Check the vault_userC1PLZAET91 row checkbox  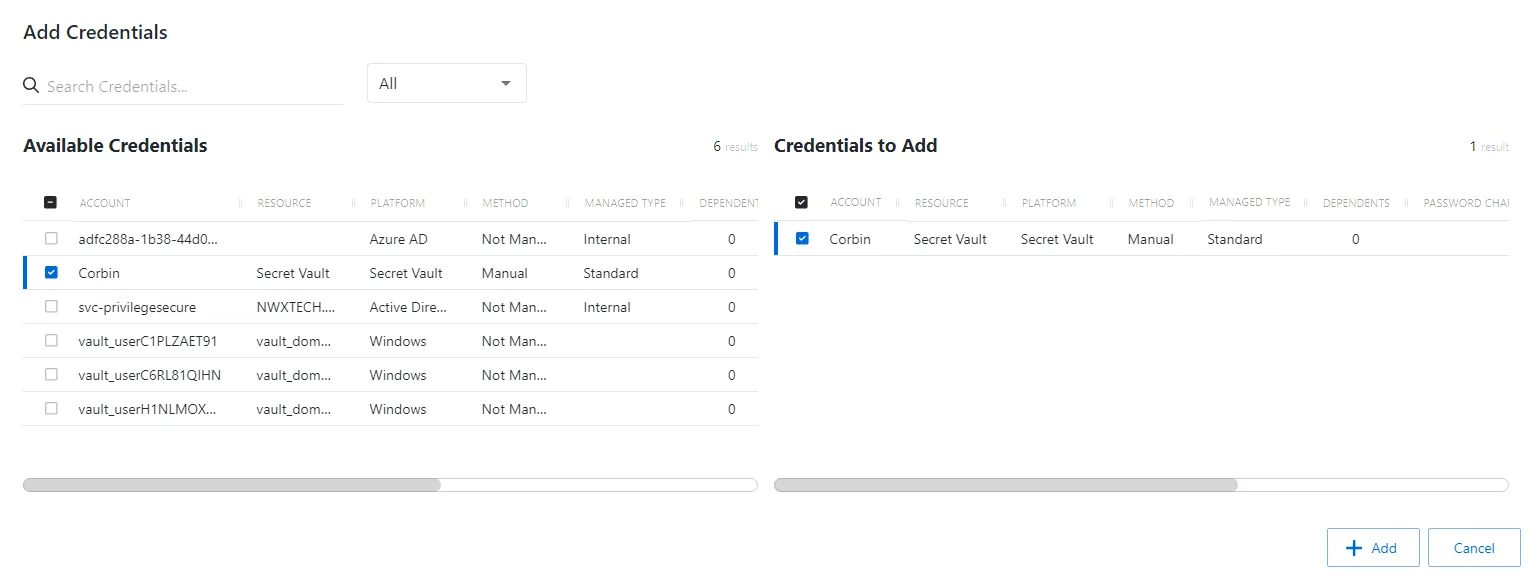point(51,341)
